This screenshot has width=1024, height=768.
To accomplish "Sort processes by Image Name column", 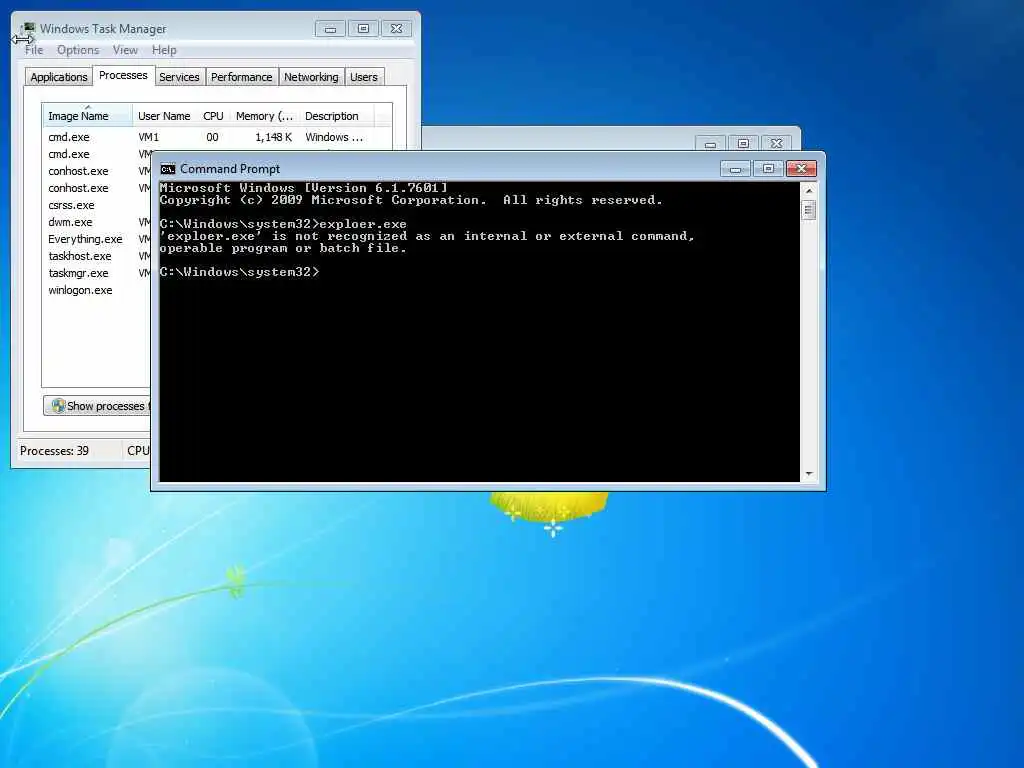I will coord(88,116).
